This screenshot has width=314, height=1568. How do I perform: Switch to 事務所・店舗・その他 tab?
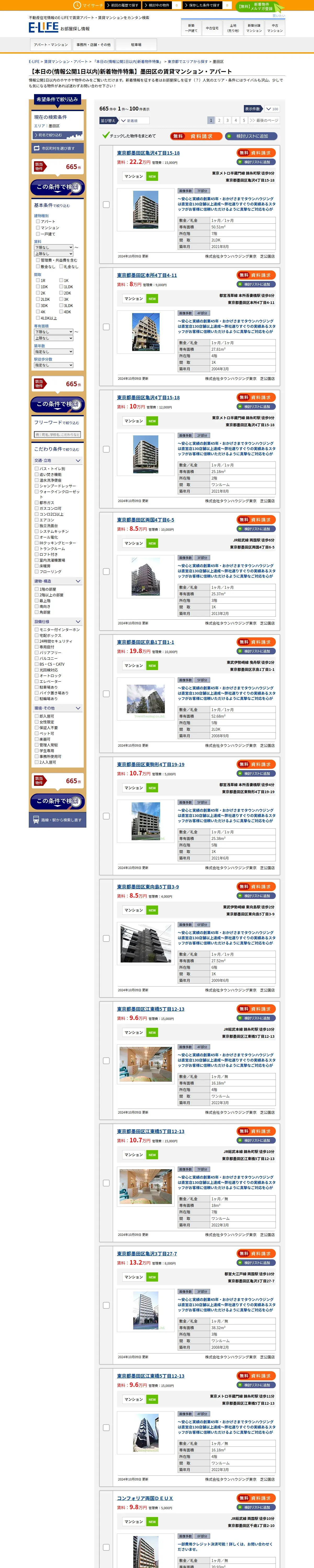[93, 44]
